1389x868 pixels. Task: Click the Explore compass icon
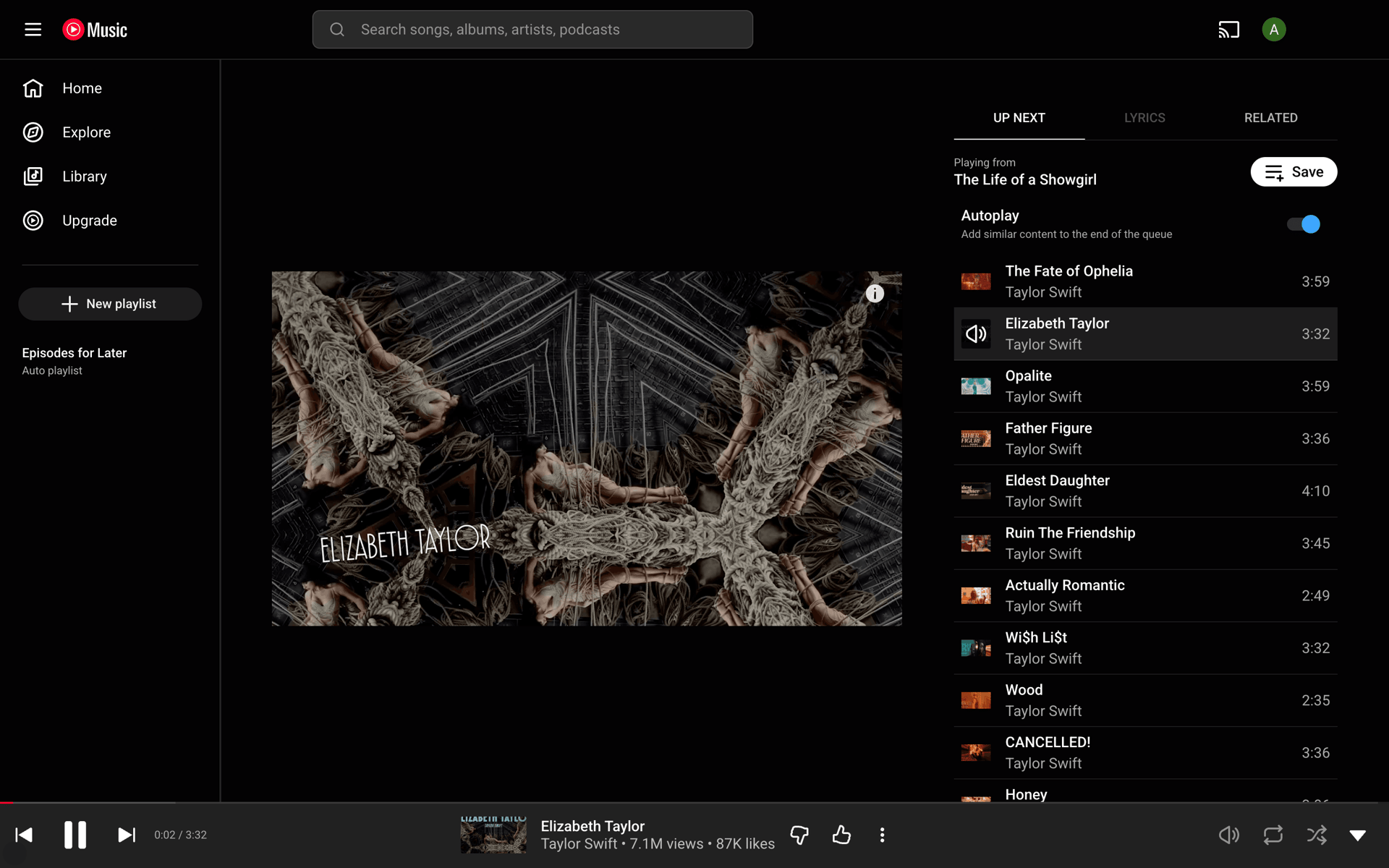pyautogui.click(x=33, y=132)
